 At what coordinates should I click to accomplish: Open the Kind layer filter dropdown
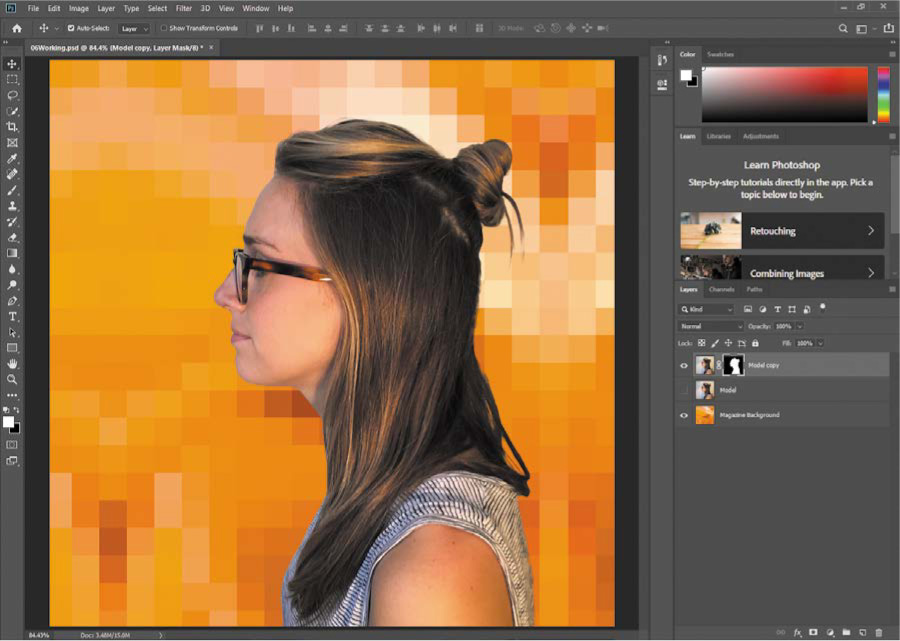pos(706,310)
